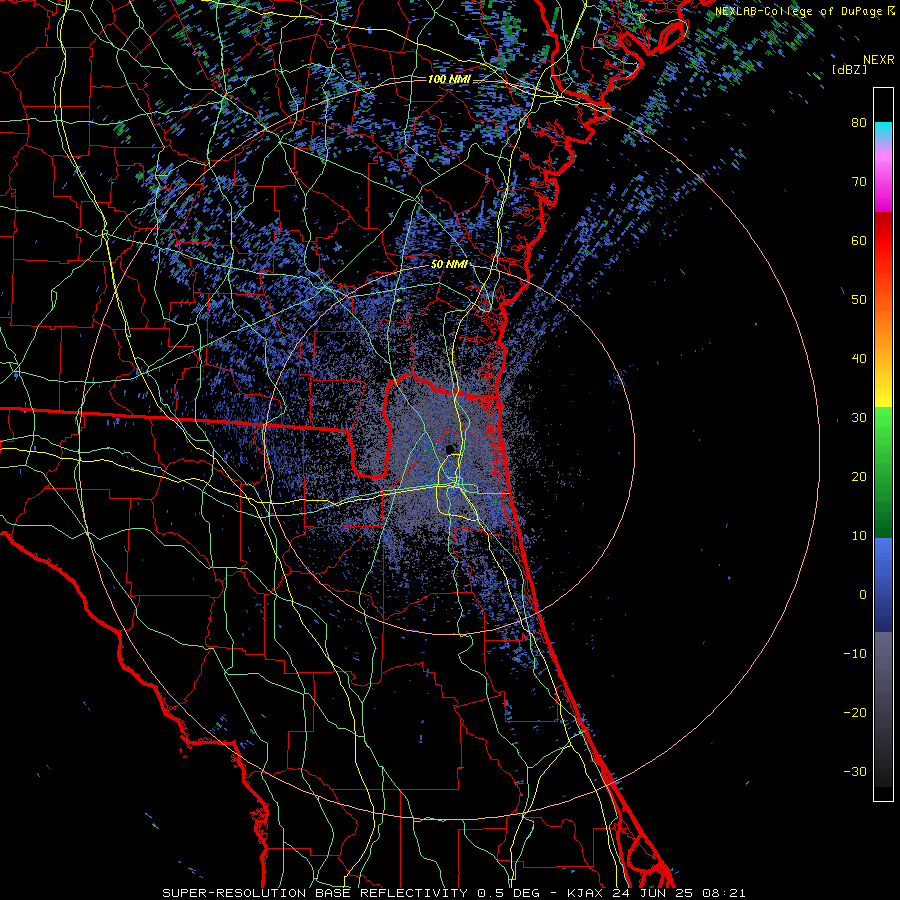
Task: Click the green segment of the reflectivity color bar
Action: (x=883, y=472)
